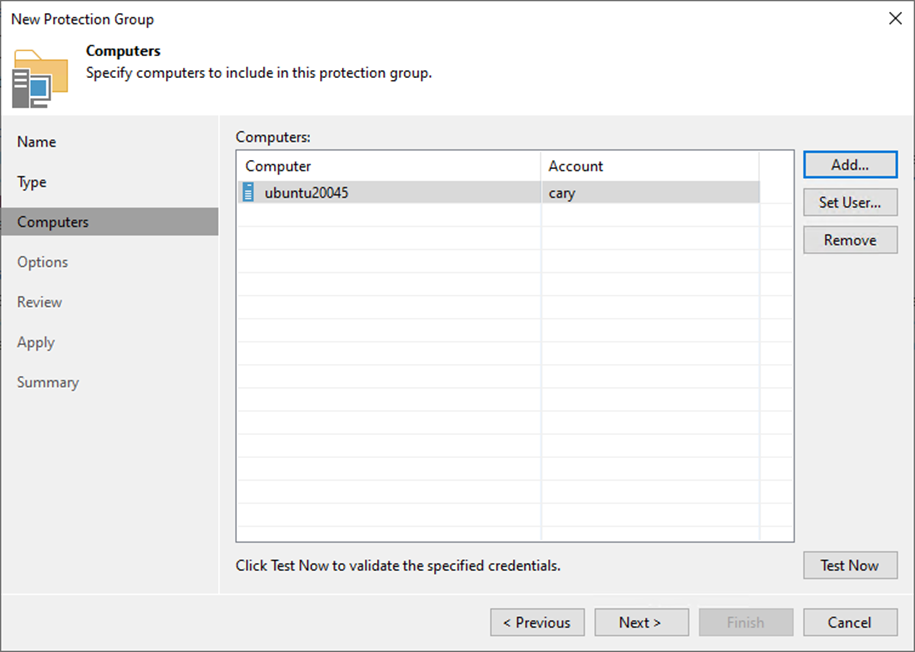Select the Name step in the sidebar

coord(36,141)
